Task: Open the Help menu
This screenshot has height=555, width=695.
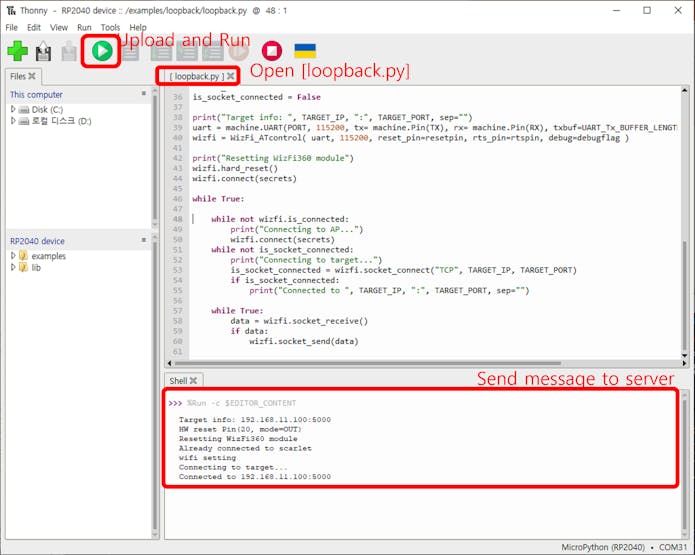Action: (138, 27)
